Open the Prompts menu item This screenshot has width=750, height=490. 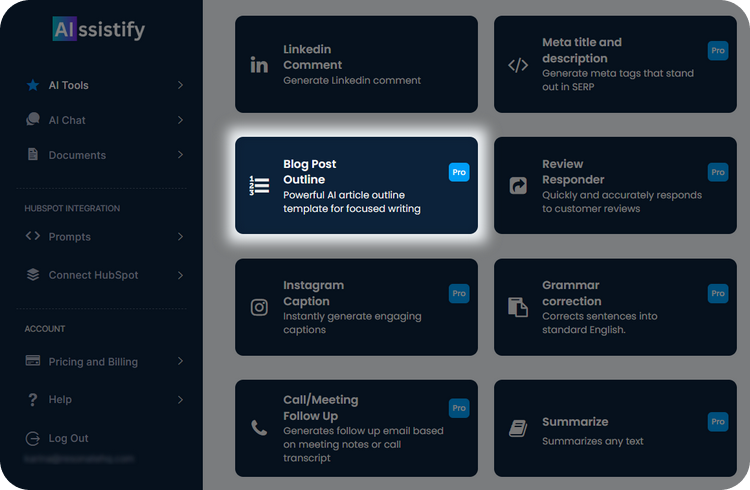coord(69,237)
